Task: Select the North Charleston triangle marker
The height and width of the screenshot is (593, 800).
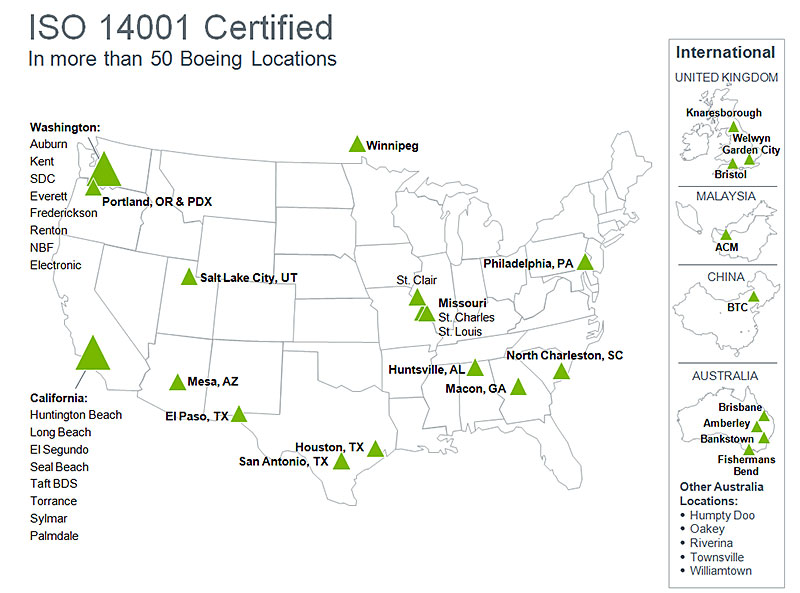Action: click(561, 372)
